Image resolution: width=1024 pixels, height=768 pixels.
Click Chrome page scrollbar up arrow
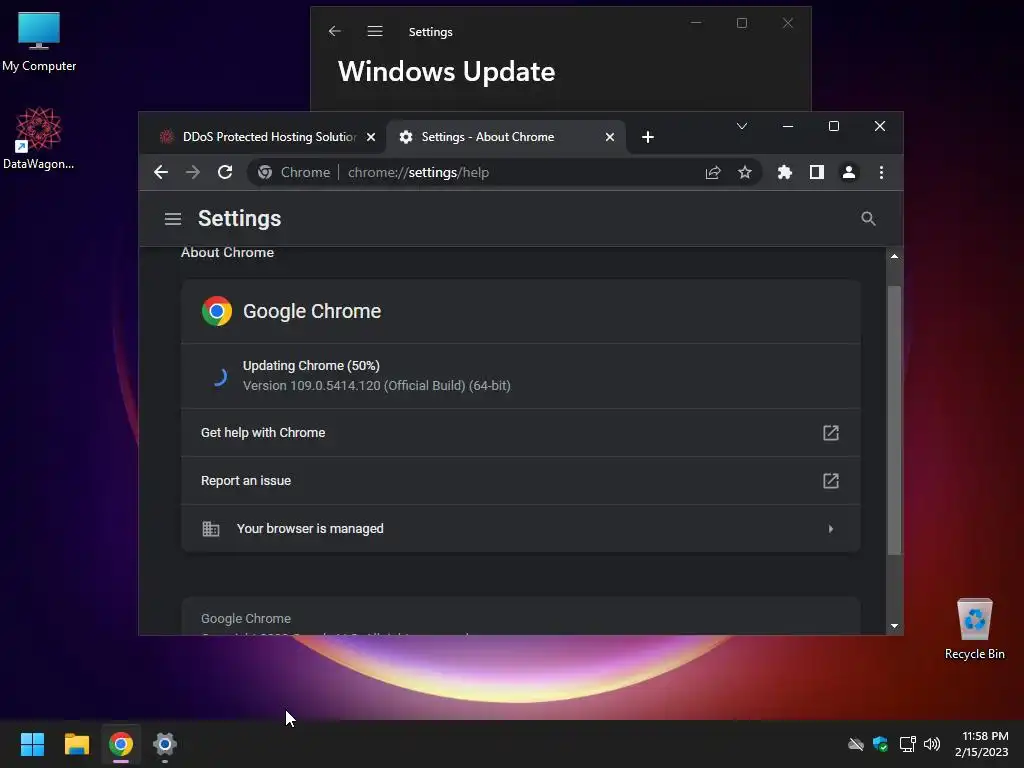[894, 257]
